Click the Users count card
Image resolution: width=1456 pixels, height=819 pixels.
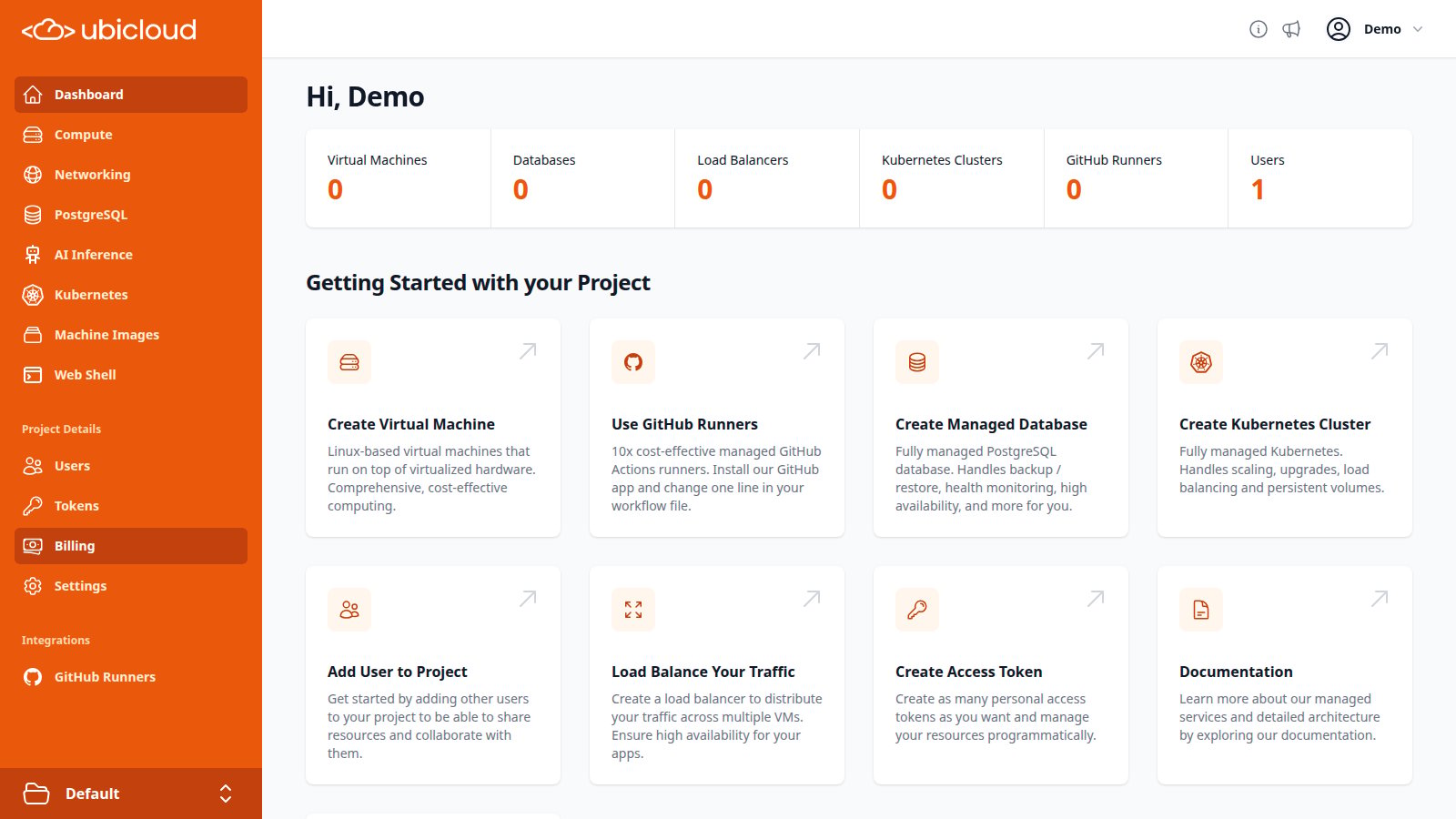tap(1320, 178)
